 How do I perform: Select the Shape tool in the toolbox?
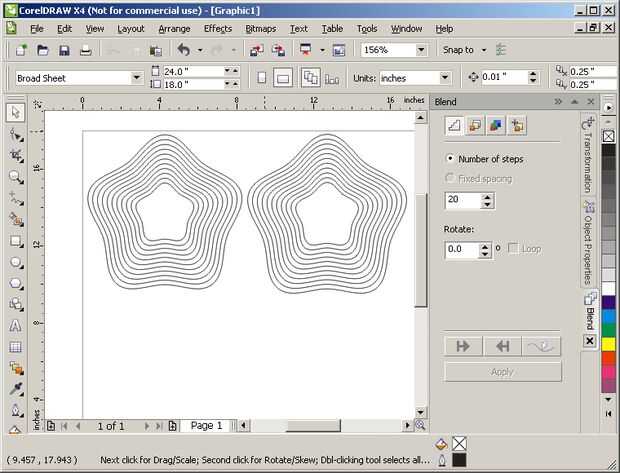tap(16, 135)
